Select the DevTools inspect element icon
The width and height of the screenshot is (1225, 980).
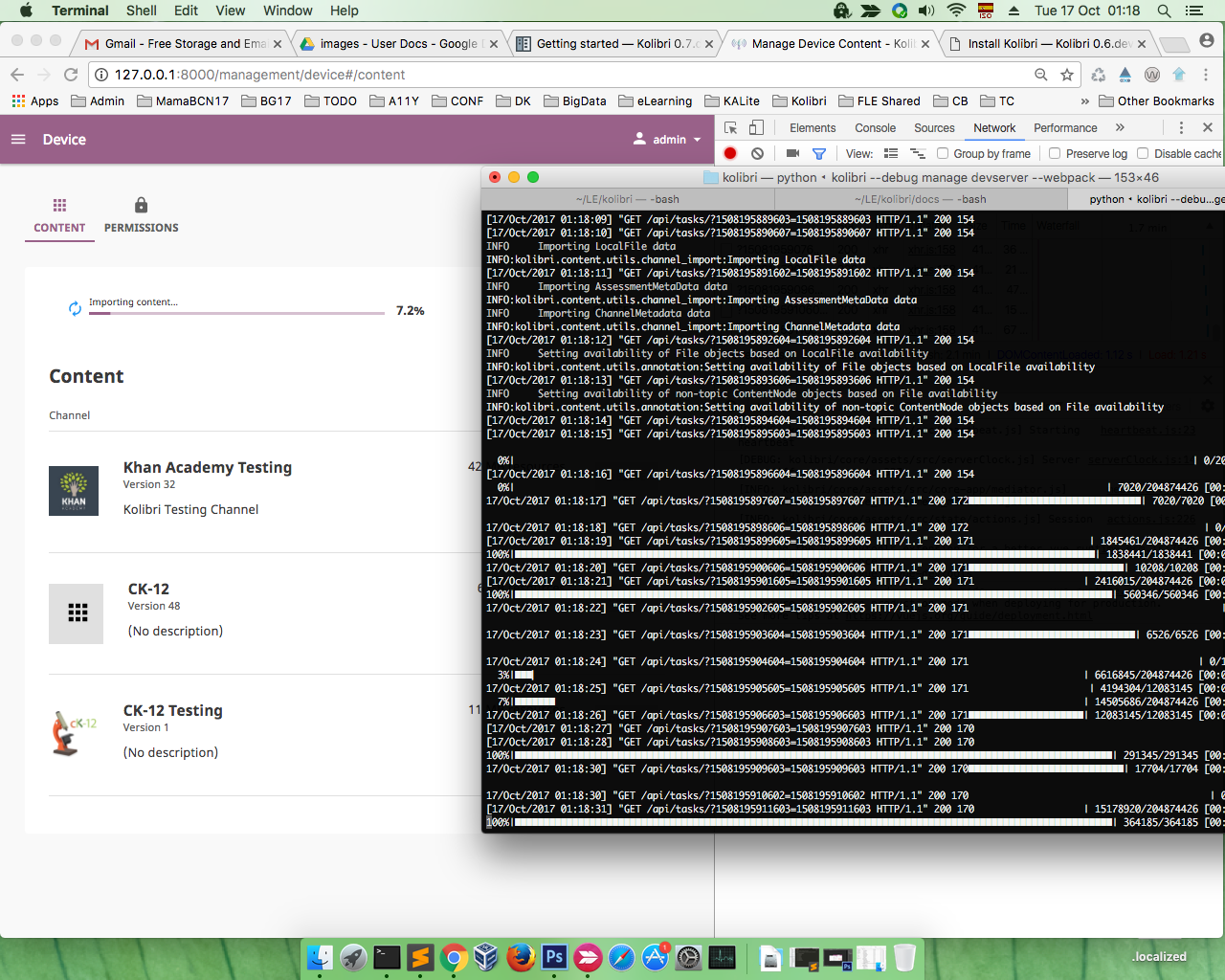731,128
